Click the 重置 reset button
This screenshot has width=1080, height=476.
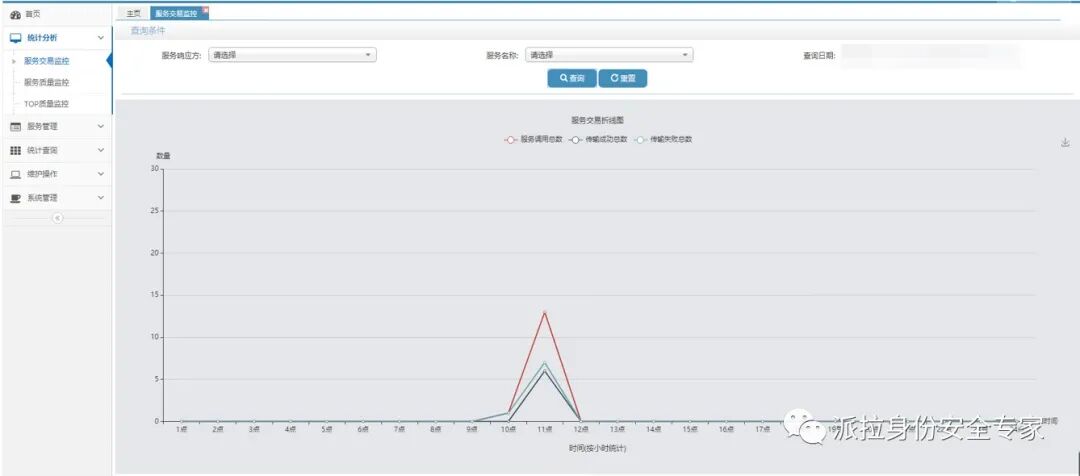pyautogui.click(x=623, y=79)
